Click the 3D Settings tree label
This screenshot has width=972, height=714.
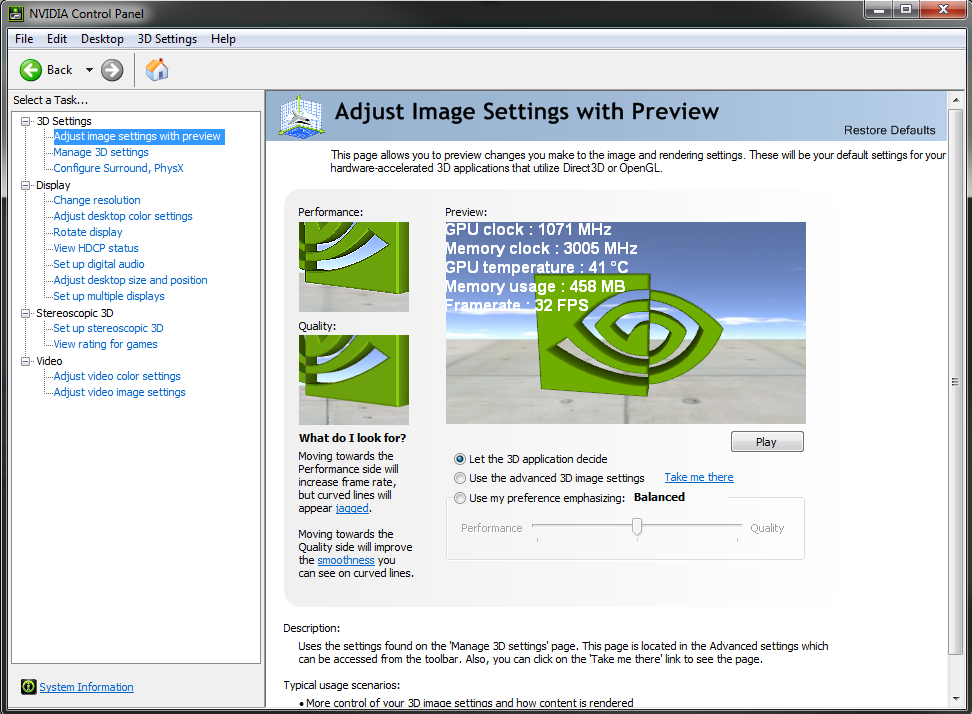pos(64,121)
